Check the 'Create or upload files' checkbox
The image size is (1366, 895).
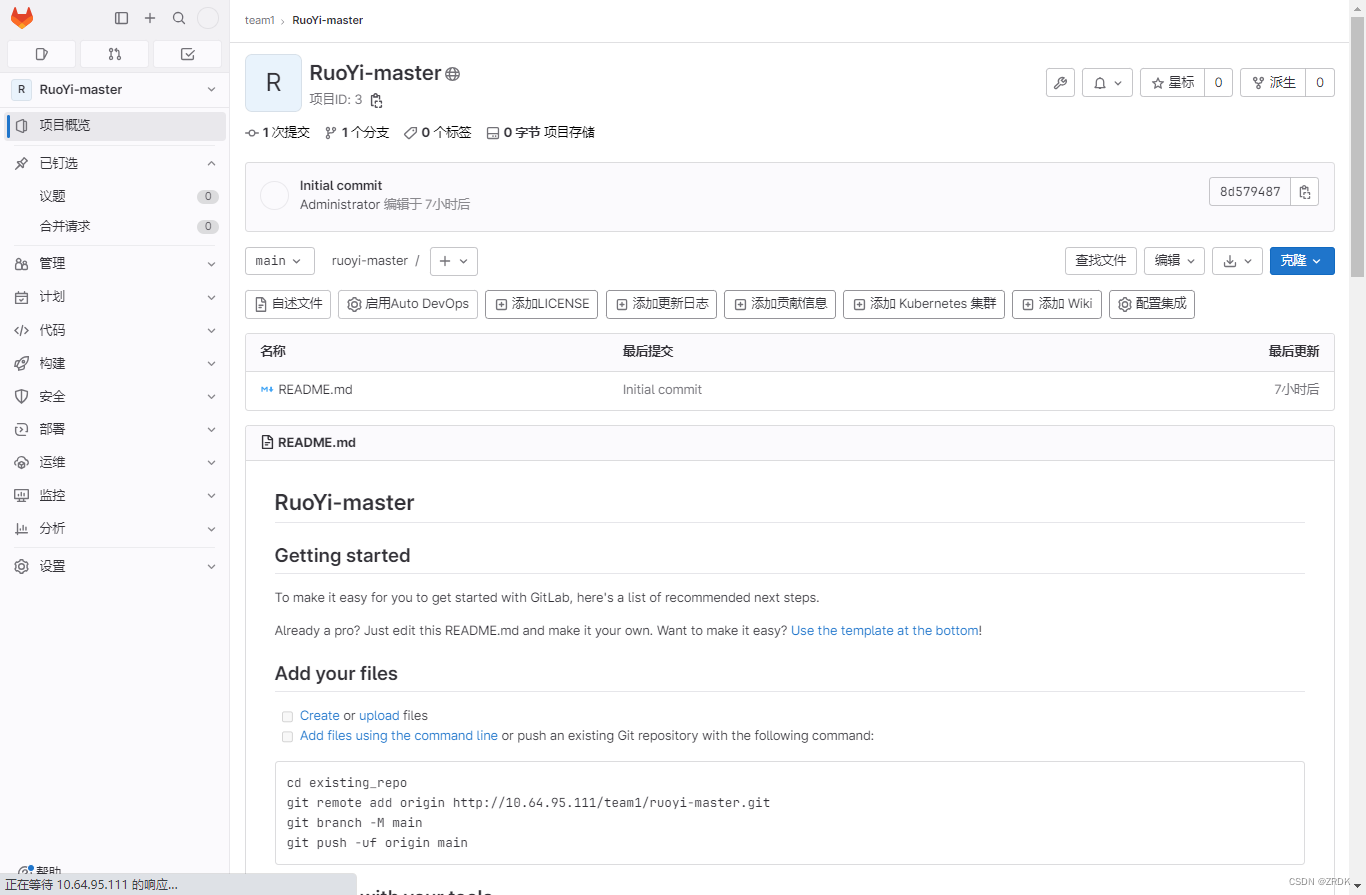[x=288, y=716]
